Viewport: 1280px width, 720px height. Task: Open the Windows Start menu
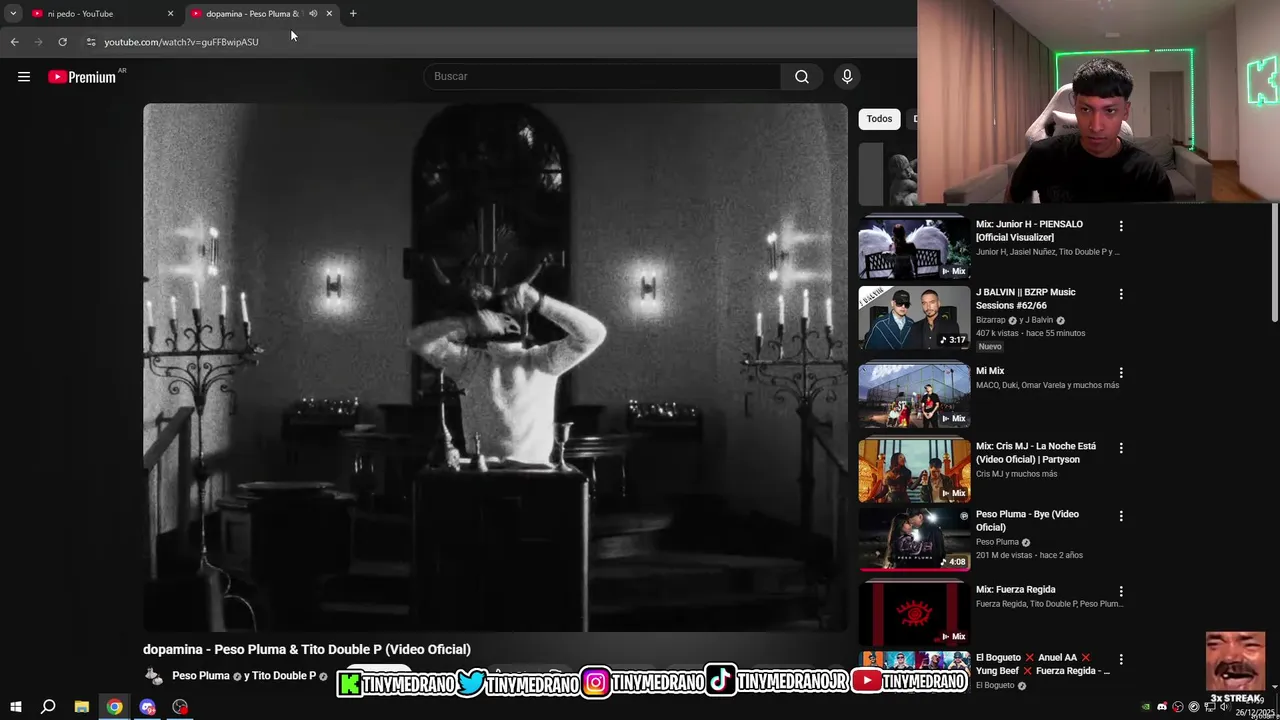click(x=15, y=707)
